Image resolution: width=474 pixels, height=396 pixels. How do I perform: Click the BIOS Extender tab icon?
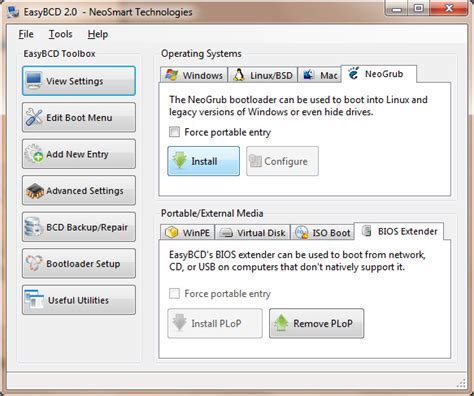point(367,231)
